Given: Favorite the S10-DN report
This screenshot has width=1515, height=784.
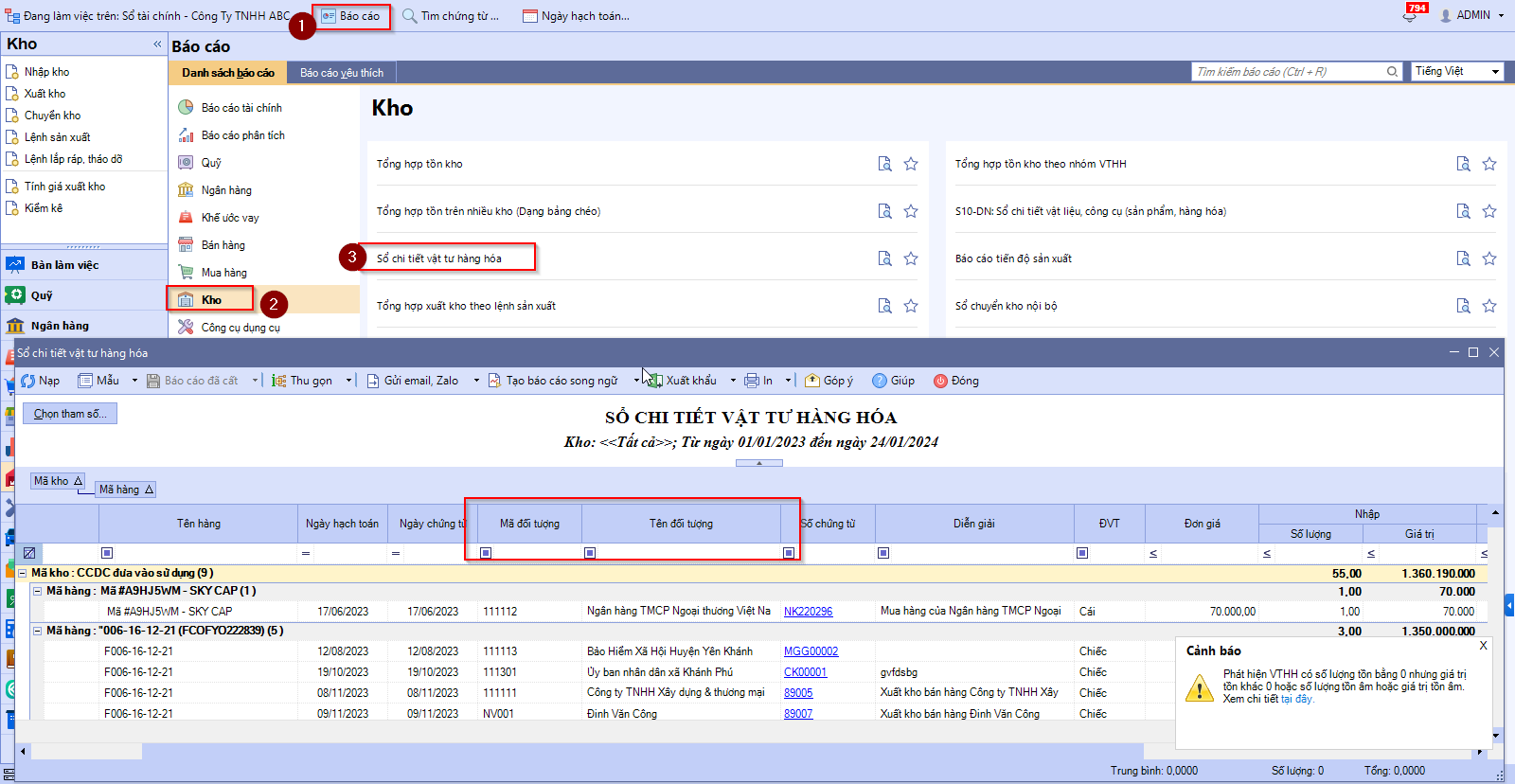Looking at the screenshot, I should pyautogui.click(x=1489, y=211).
